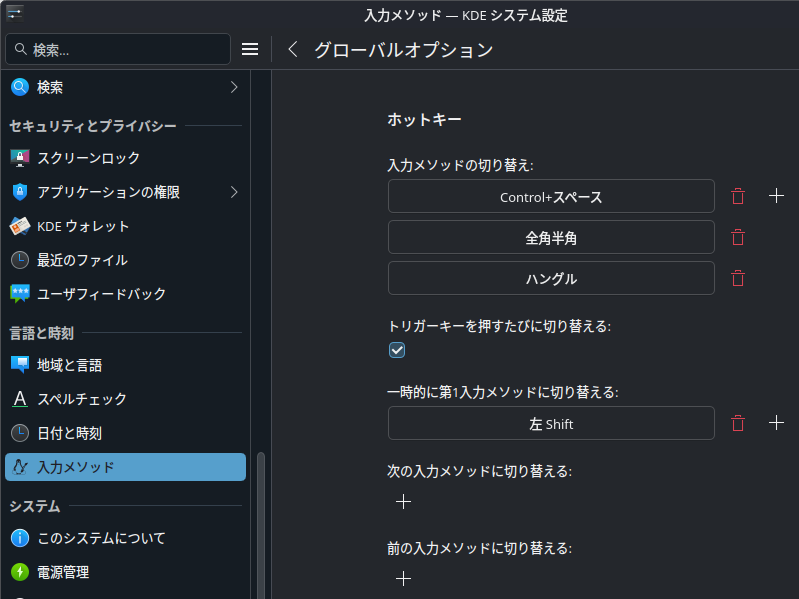
Task: Click the sidebar vertical scrollbar
Action: click(261, 520)
